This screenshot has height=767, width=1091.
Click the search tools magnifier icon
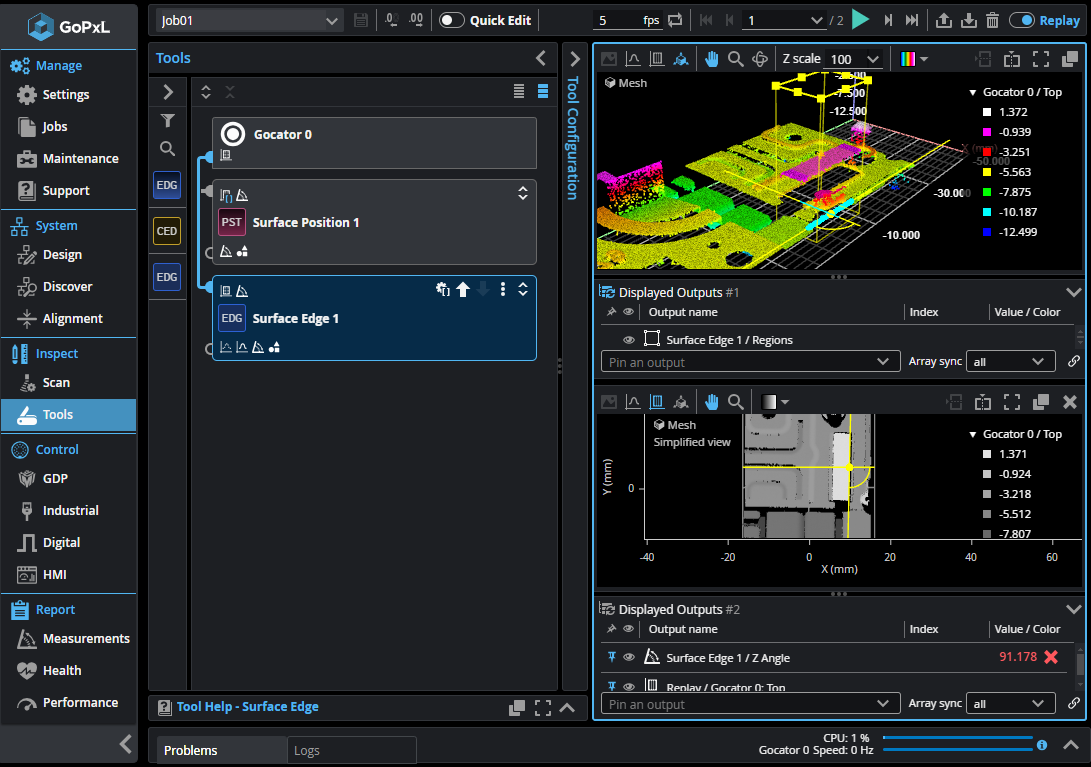(168, 149)
